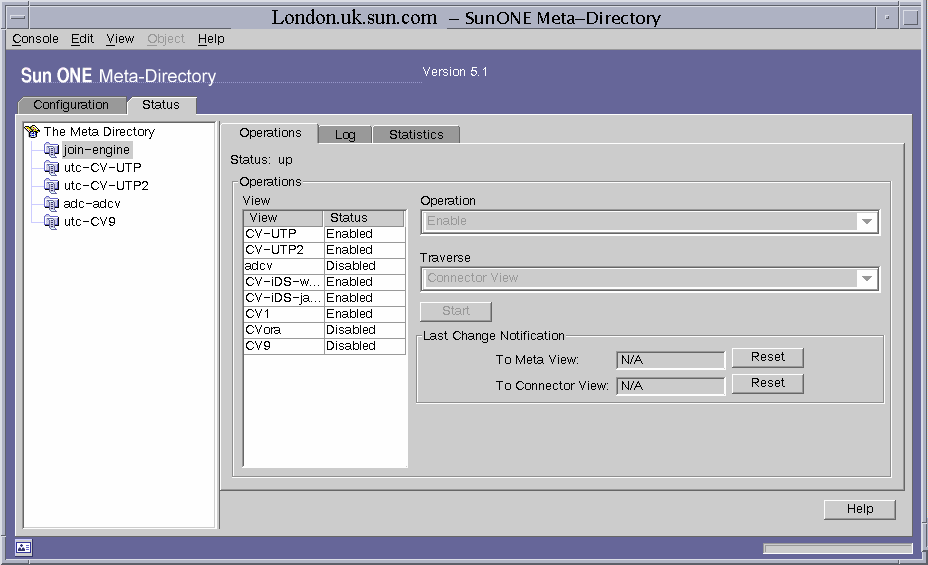Click the utc-CV9 server icon

pyautogui.click(x=51, y=222)
